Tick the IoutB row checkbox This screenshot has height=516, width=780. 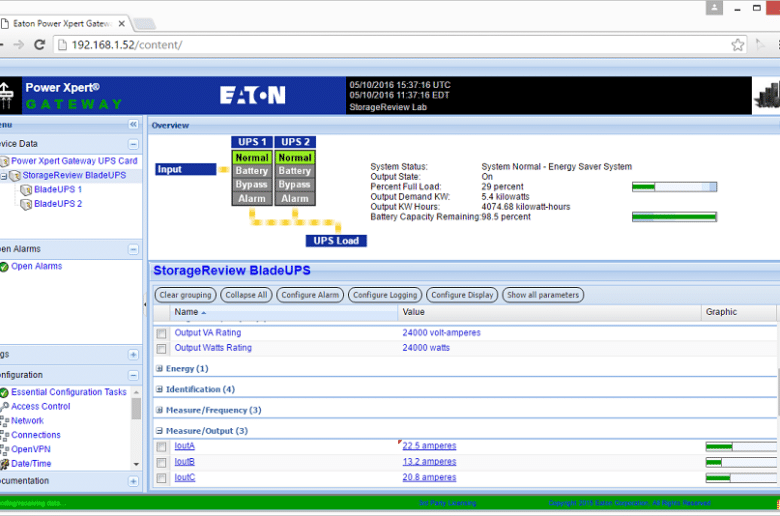161,463
